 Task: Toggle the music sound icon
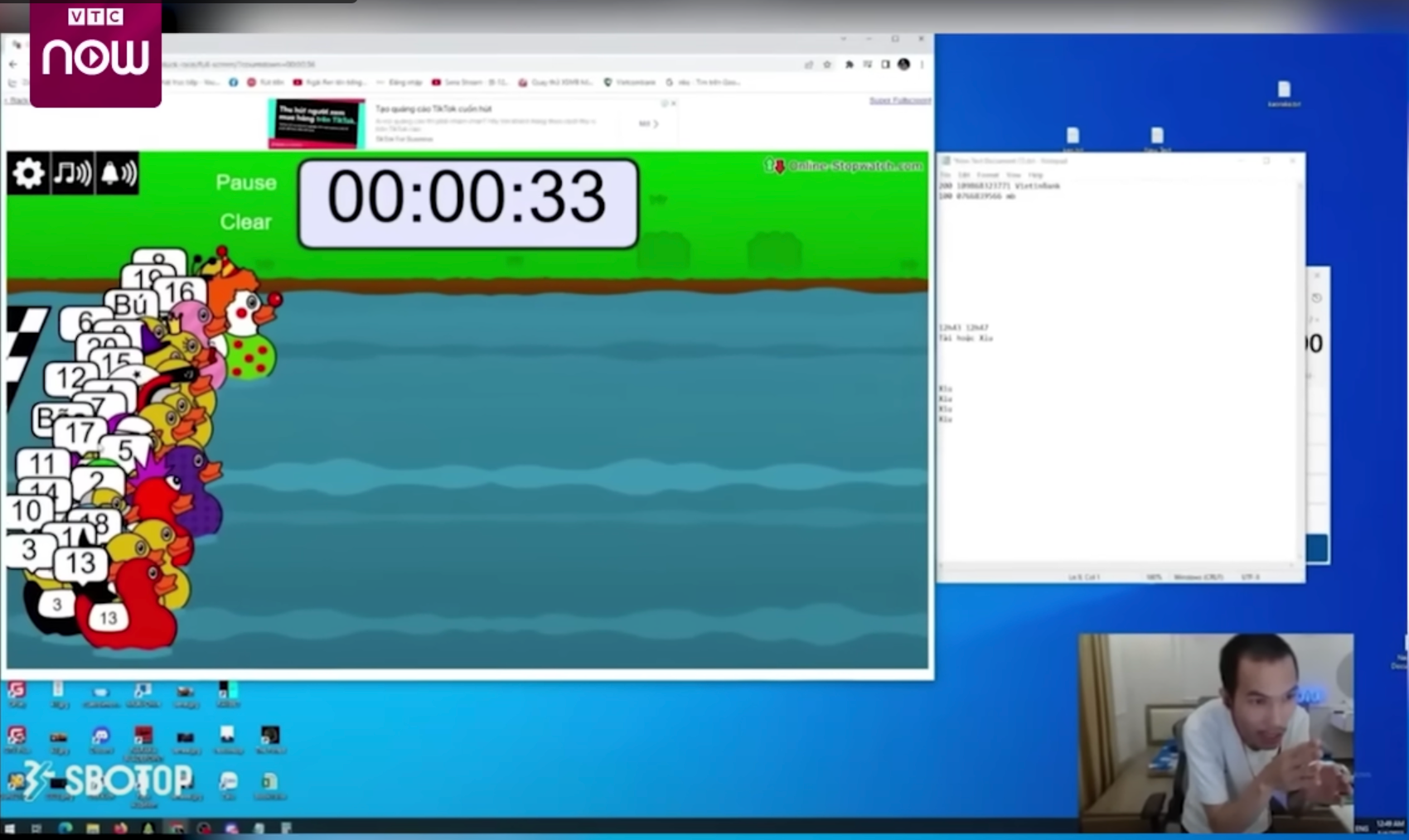(73, 174)
